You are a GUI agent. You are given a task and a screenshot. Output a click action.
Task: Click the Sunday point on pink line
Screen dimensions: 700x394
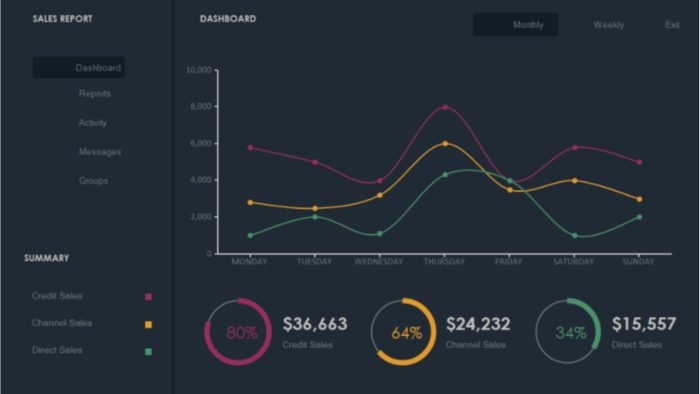(x=639, y=162)
